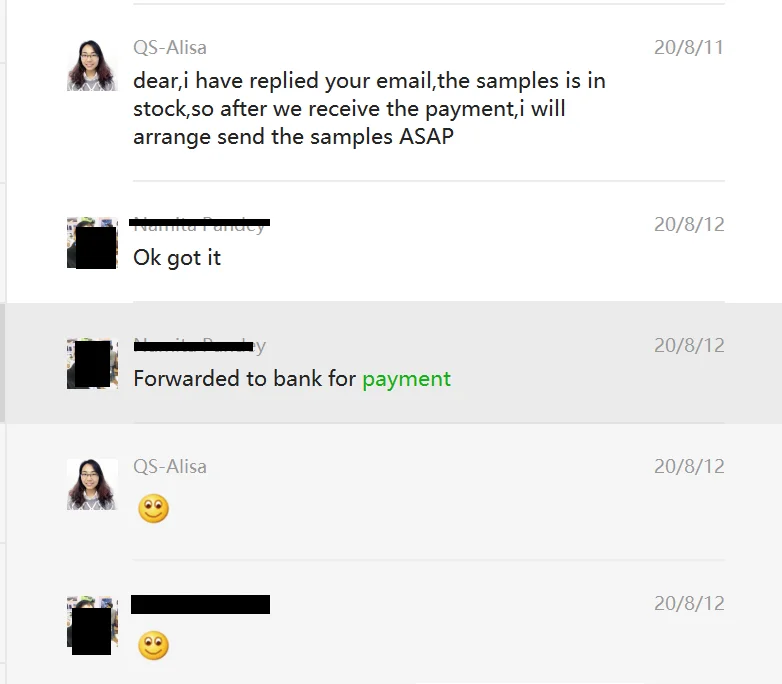Click the avatar beside "Ok got it"
The image size is (782, 684).
click(x=92, y=243)
